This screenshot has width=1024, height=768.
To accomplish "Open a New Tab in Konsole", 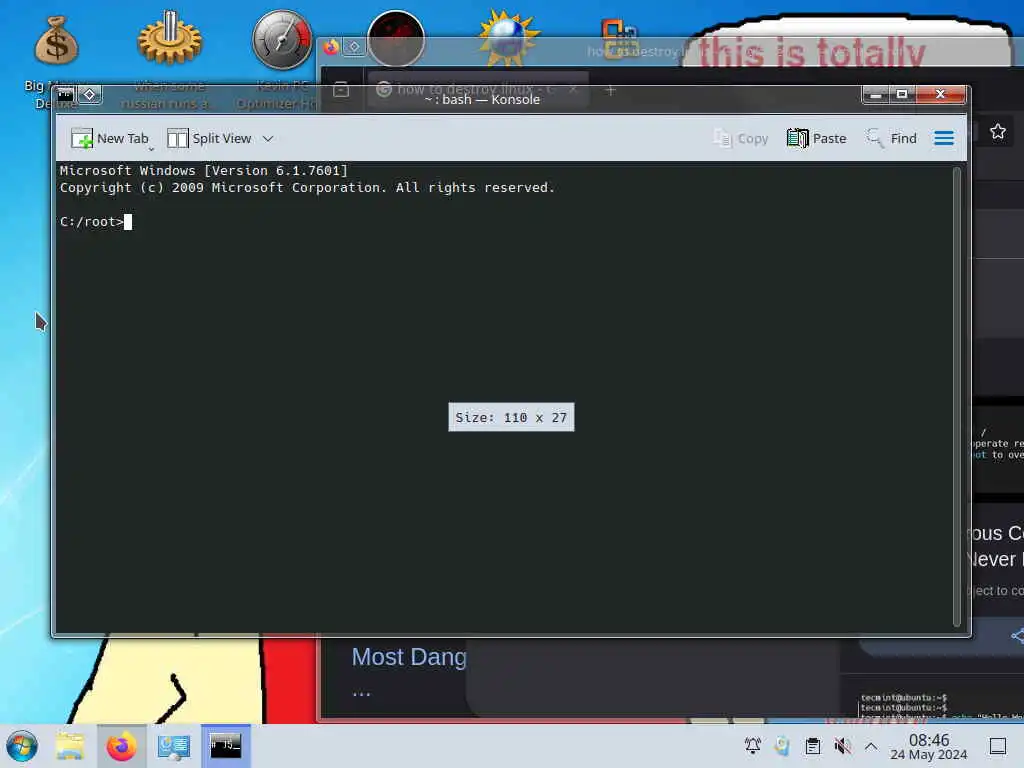I will point(110,138).
